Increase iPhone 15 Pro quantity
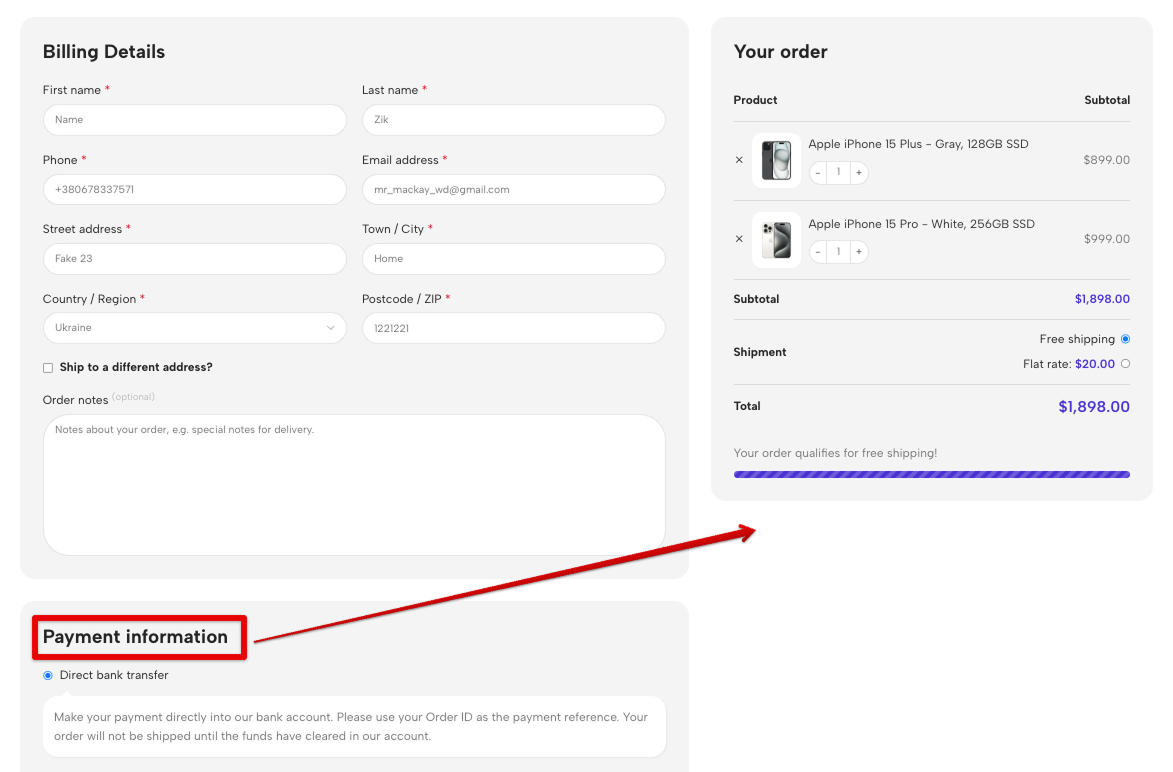Viewport: 1173px width, 772px height. 858,252
